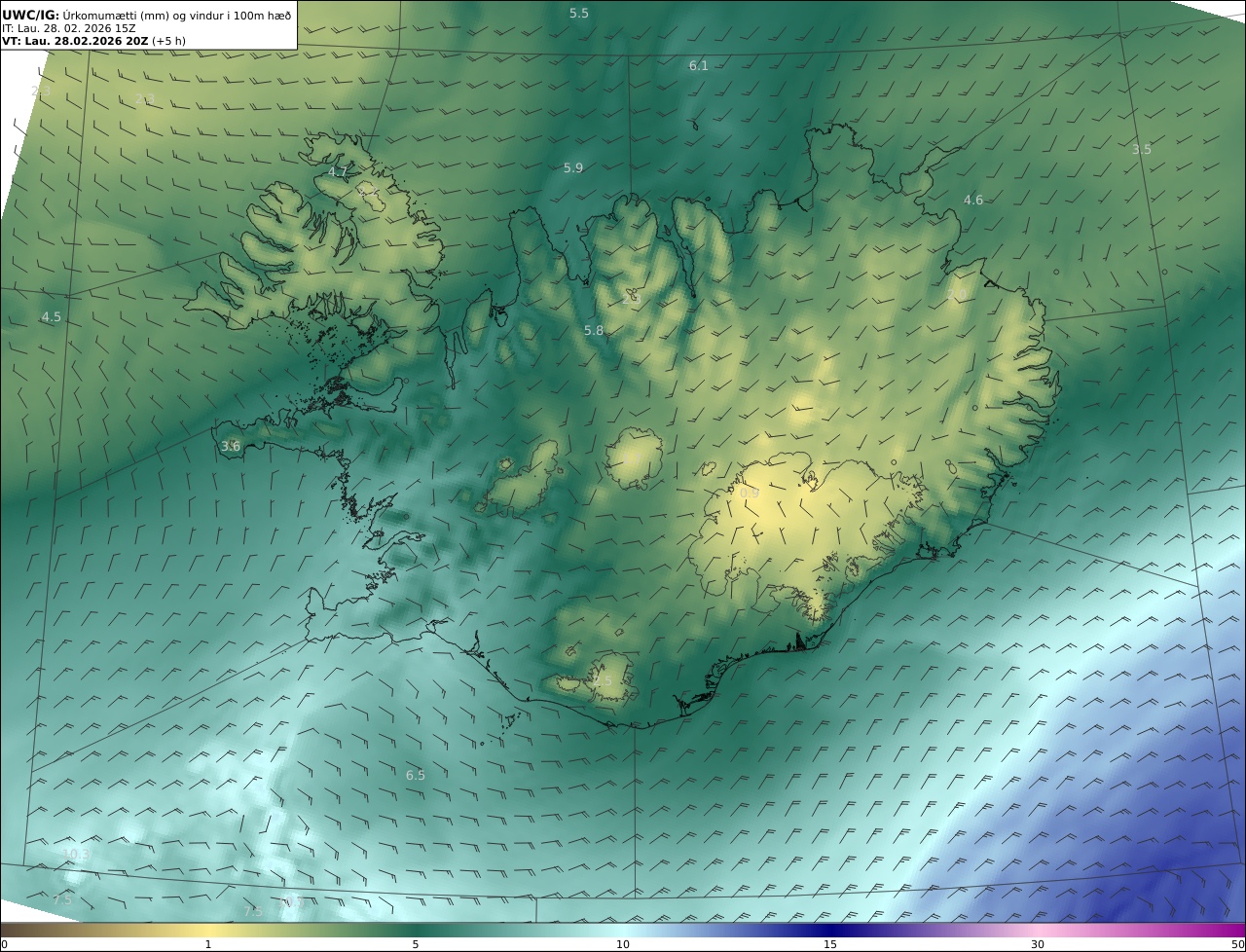Click the colorbar tick label 1
1246x952 pixels.
pyautogui.click(x=207, y=944)
